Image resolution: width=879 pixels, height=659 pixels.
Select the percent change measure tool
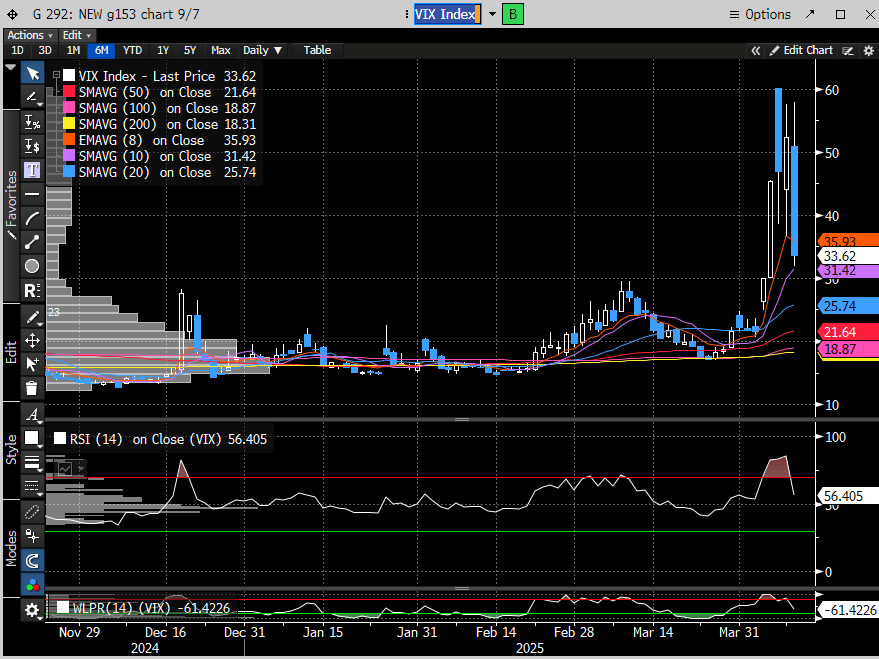tap(32, 121)
